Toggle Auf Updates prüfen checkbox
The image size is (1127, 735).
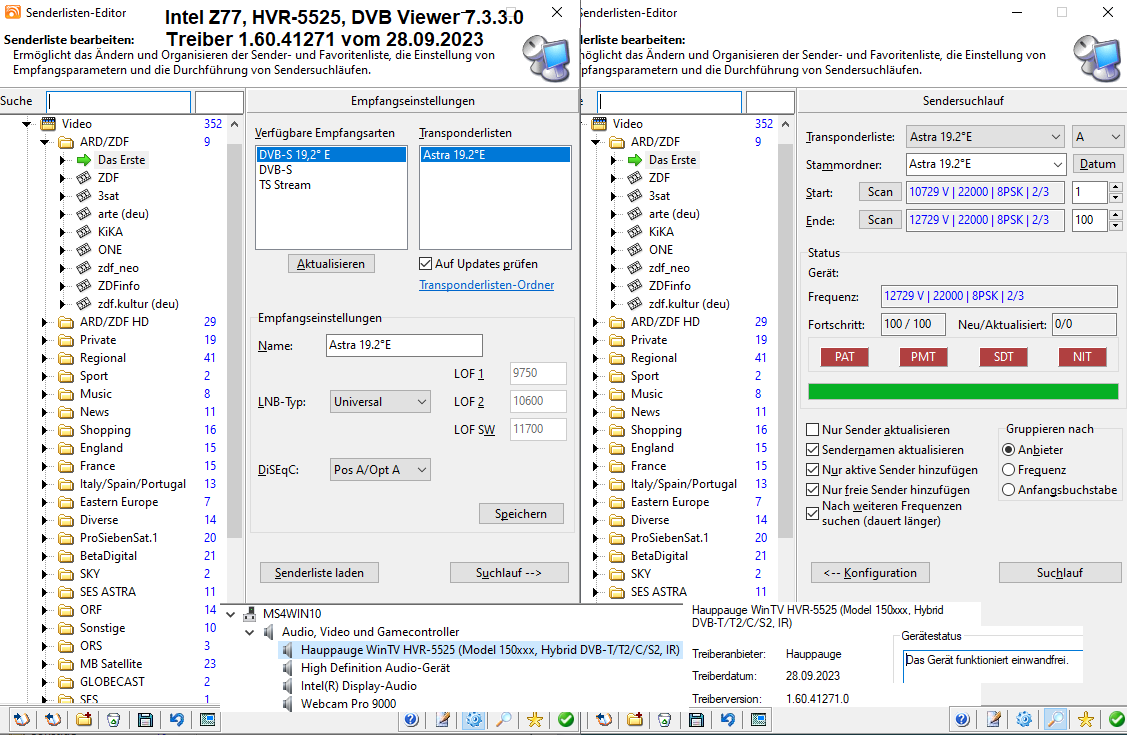(426, 264)
